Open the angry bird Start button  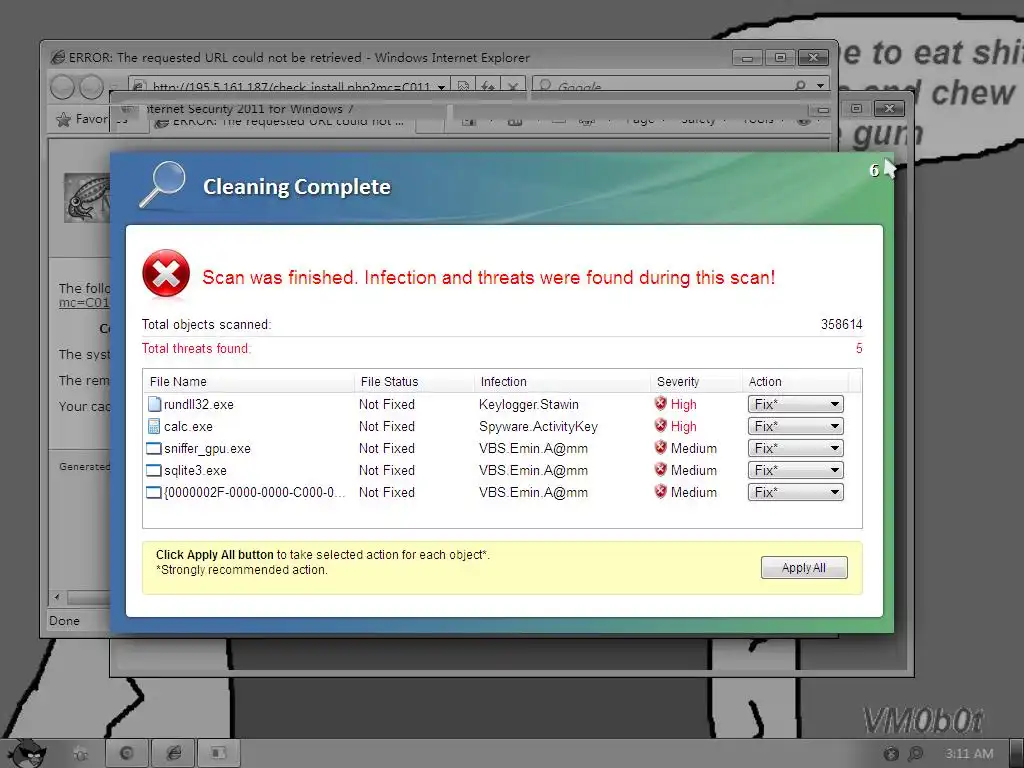(x=26, y=753)
